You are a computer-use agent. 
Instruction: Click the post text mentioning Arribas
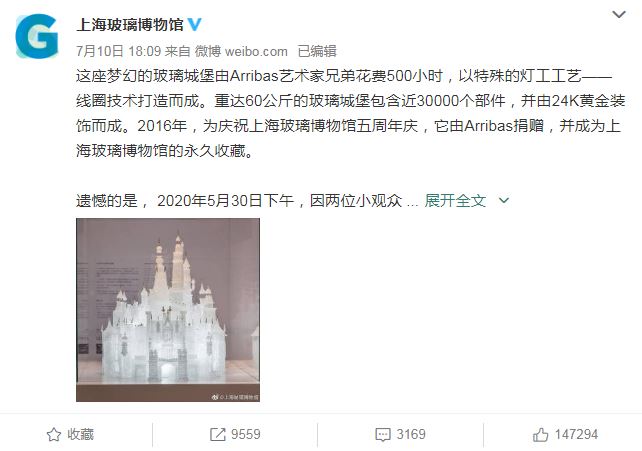click(x=350, y=113)
